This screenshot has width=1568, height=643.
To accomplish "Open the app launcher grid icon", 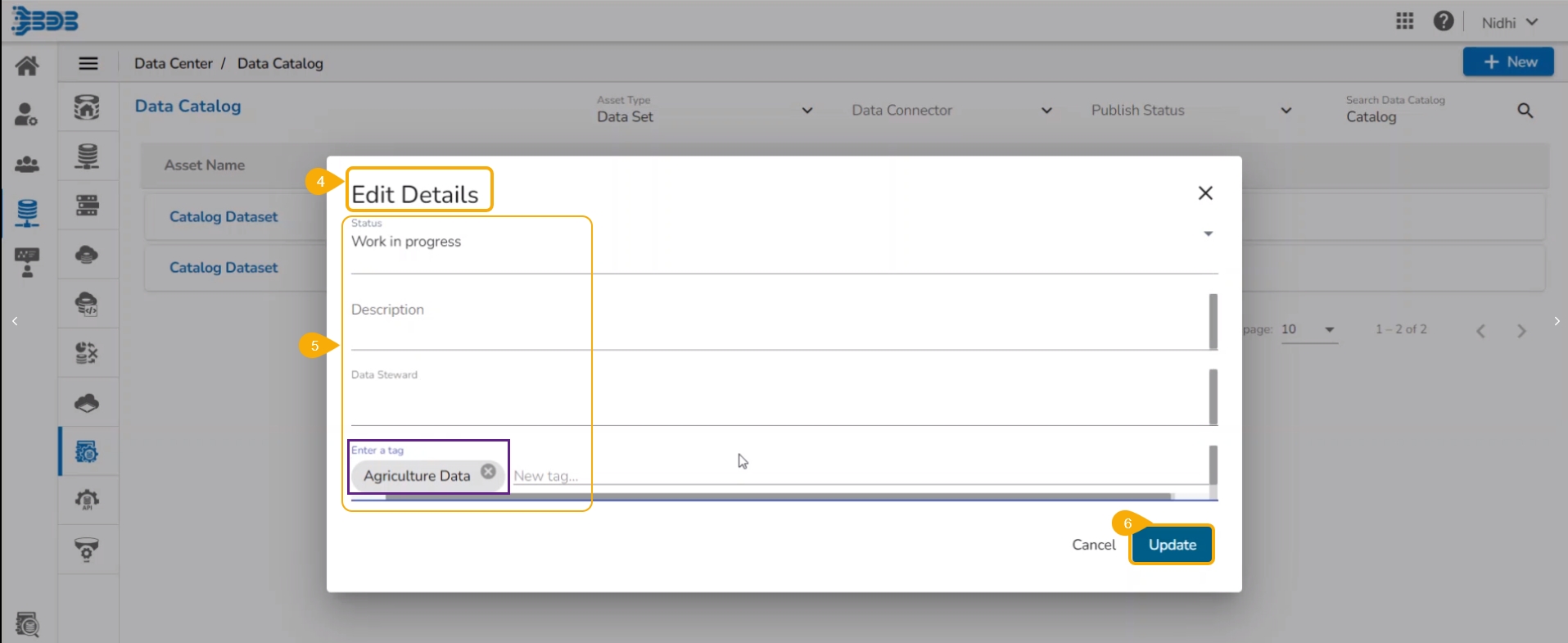I will pyautogui.click(x=1404, y=21).
